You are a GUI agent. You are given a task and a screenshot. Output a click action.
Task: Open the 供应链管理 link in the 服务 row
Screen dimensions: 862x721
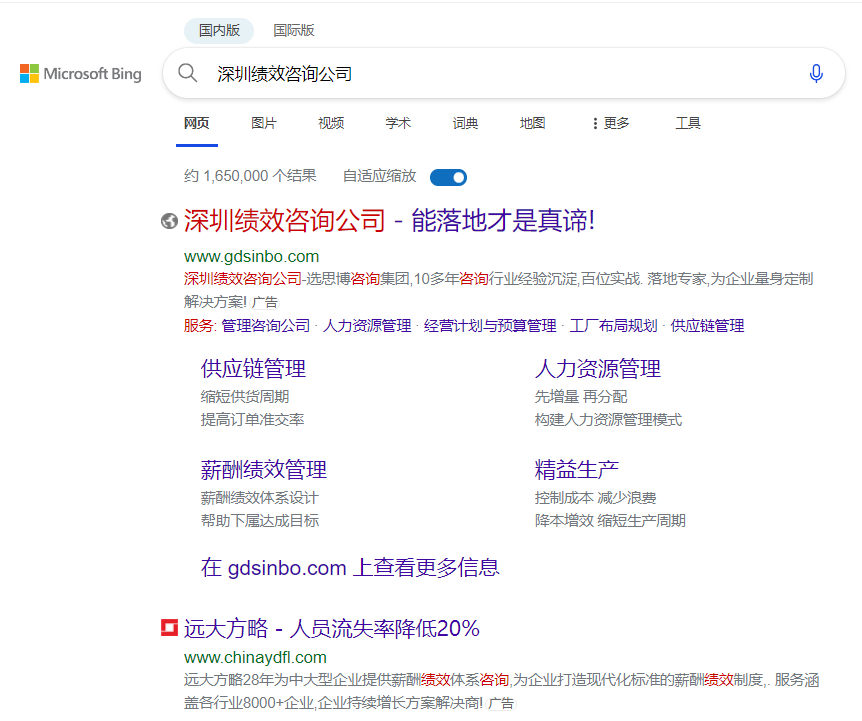click(707, 326)
